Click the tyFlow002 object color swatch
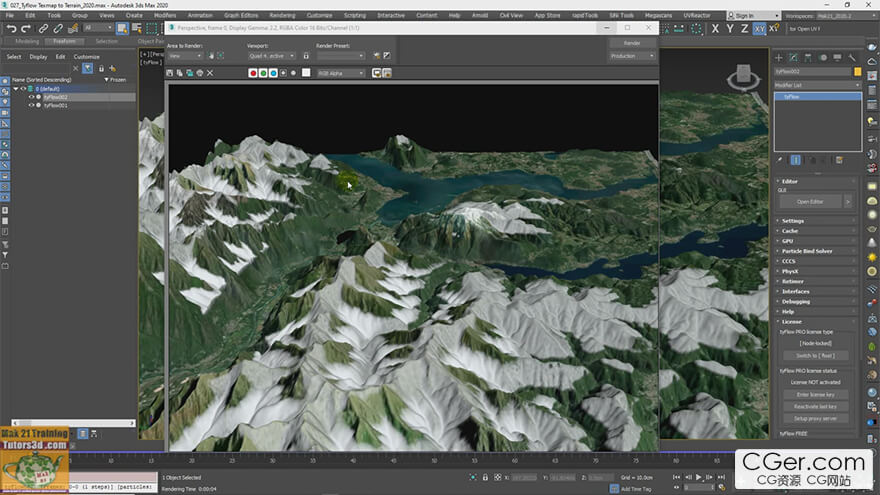 tap(857, 71)
